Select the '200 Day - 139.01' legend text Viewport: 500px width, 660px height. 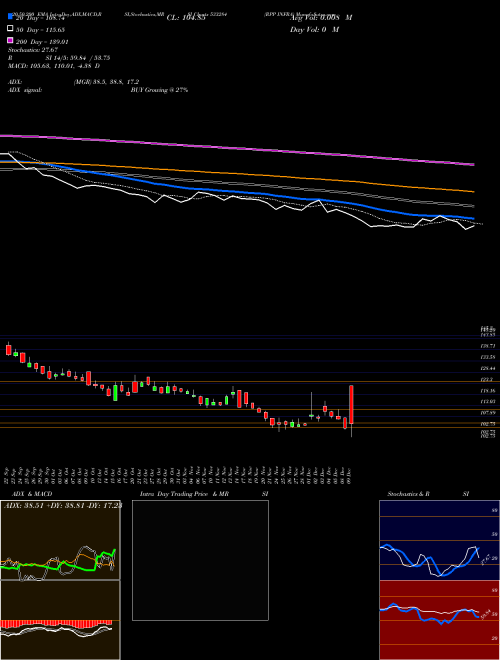42,42
